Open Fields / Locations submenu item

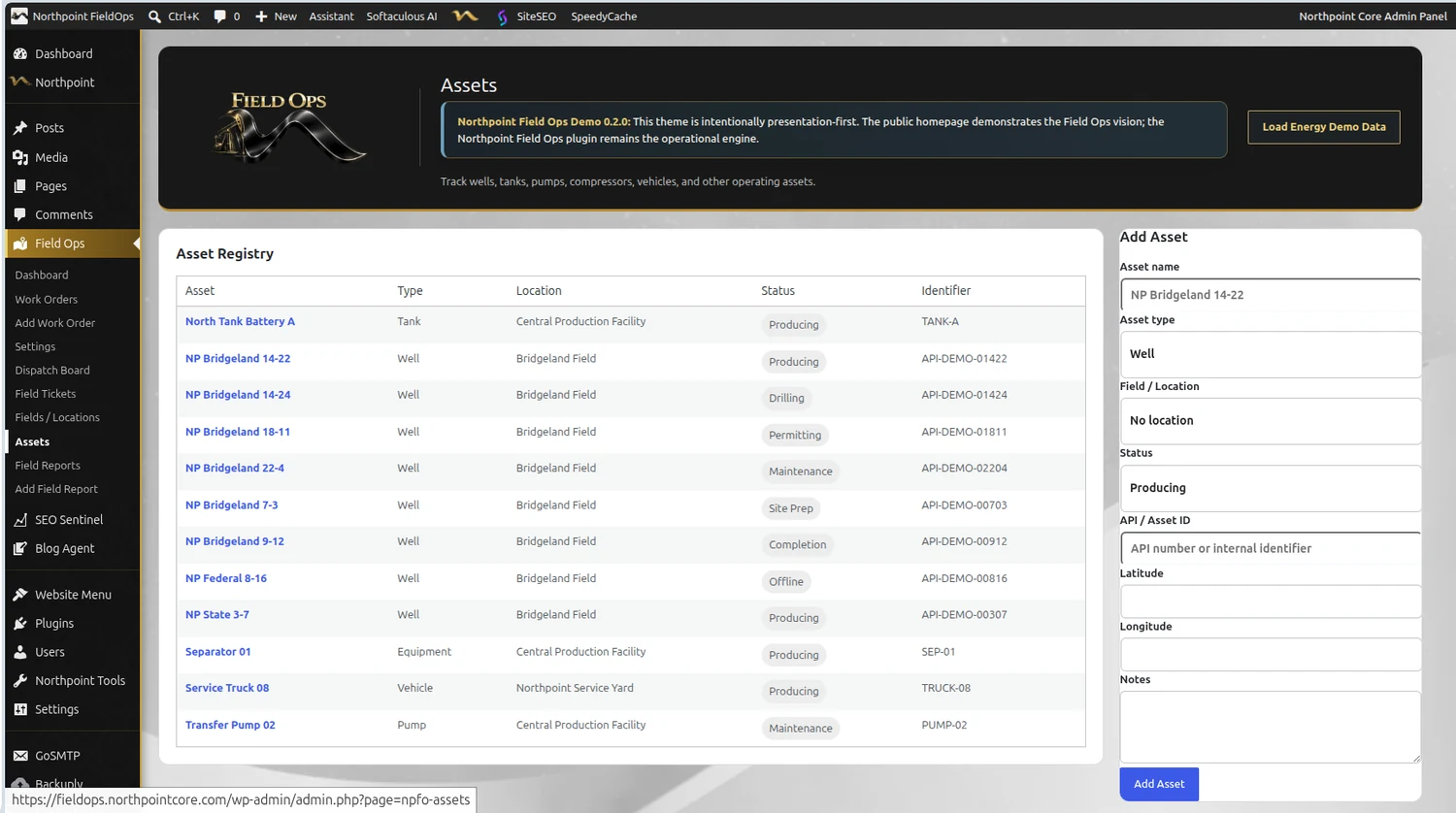57,417
